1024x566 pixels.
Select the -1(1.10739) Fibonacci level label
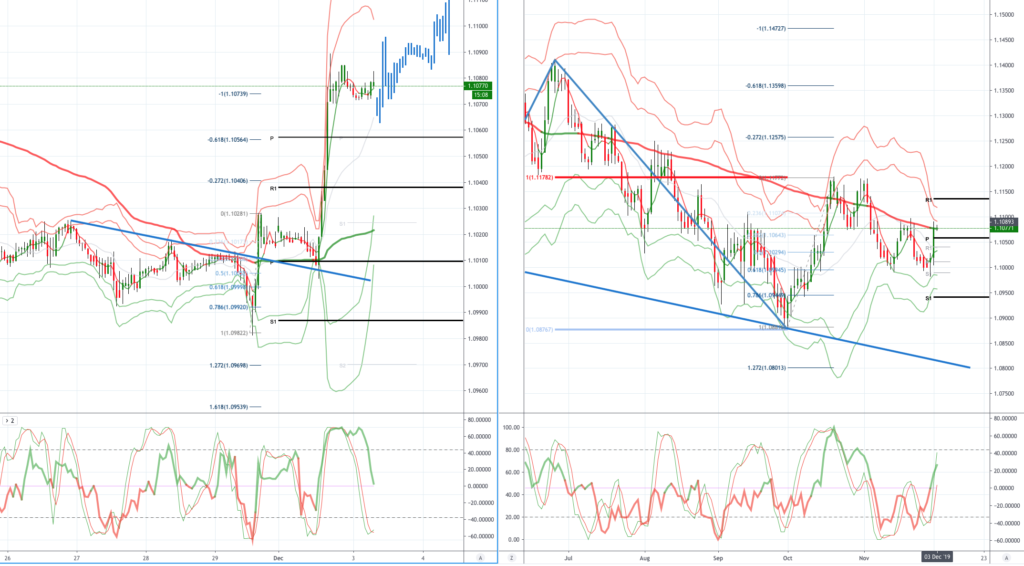pyautogui.click(x=233, y=94)
